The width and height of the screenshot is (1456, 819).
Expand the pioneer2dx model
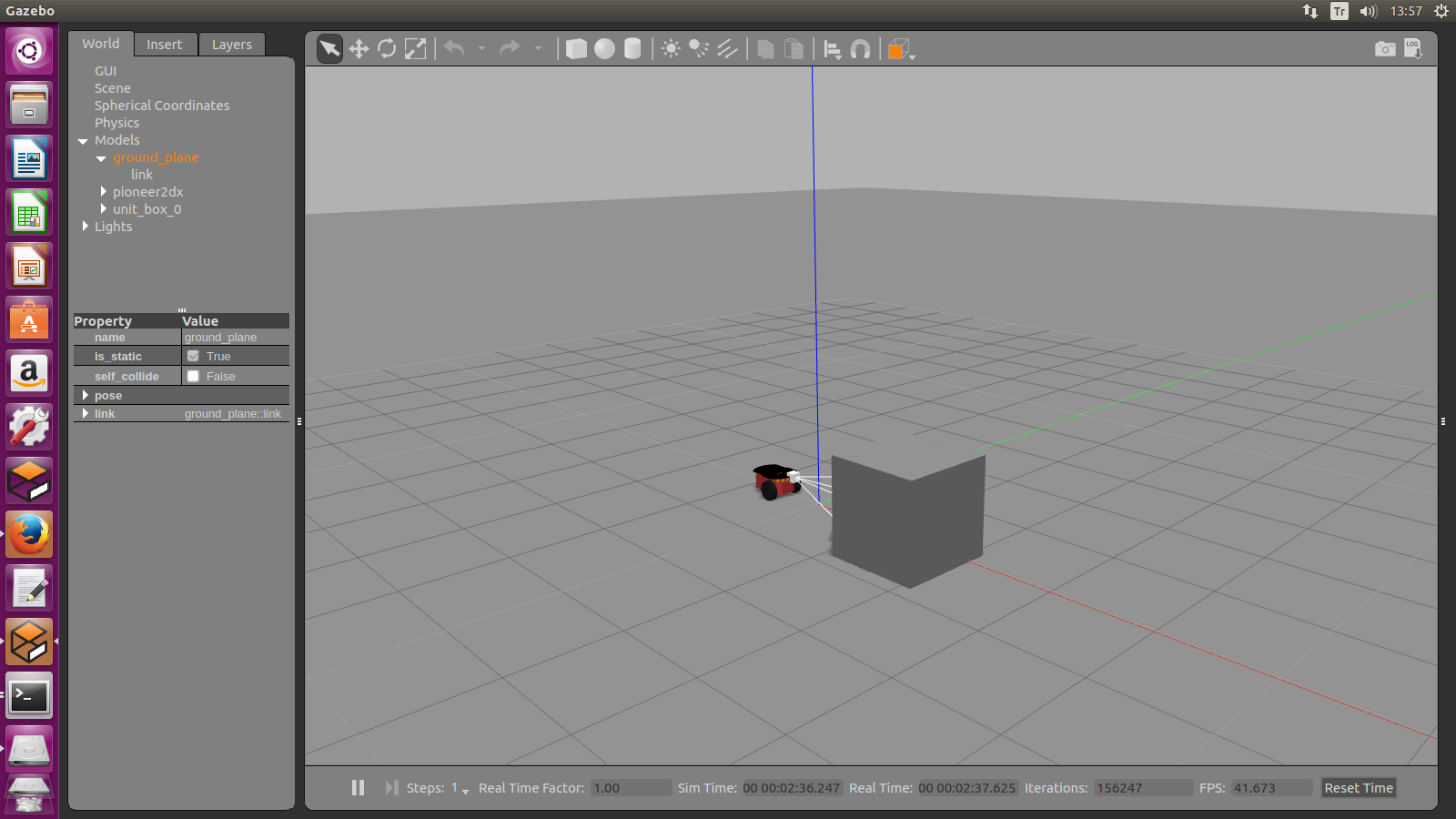pyautogui.click(x=104, y=192)
